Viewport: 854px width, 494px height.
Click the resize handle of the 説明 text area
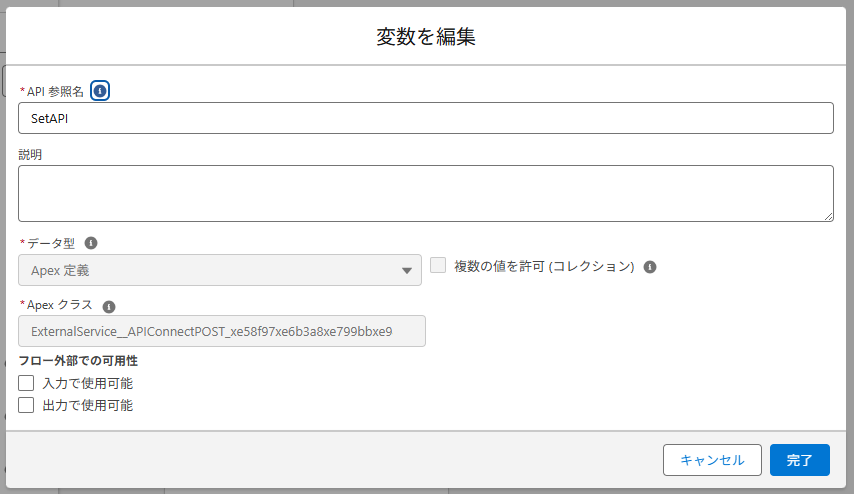point(828,216)
